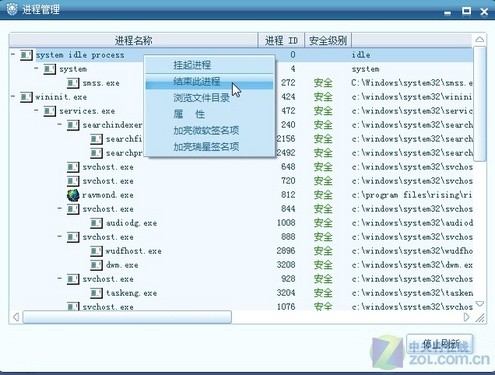
Task: Click the icon of svchost.exe with ID 720
Action: click(x=73, y=181)
